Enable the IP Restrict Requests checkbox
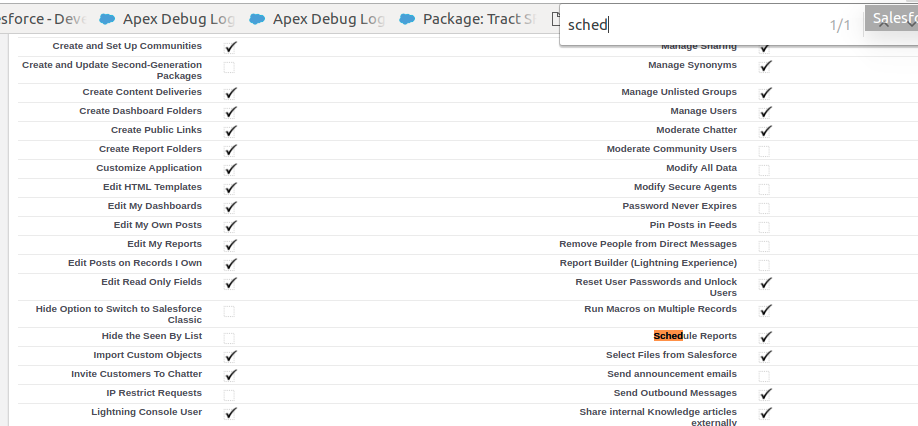Screen dimensions: 918x426 (229, 395)
